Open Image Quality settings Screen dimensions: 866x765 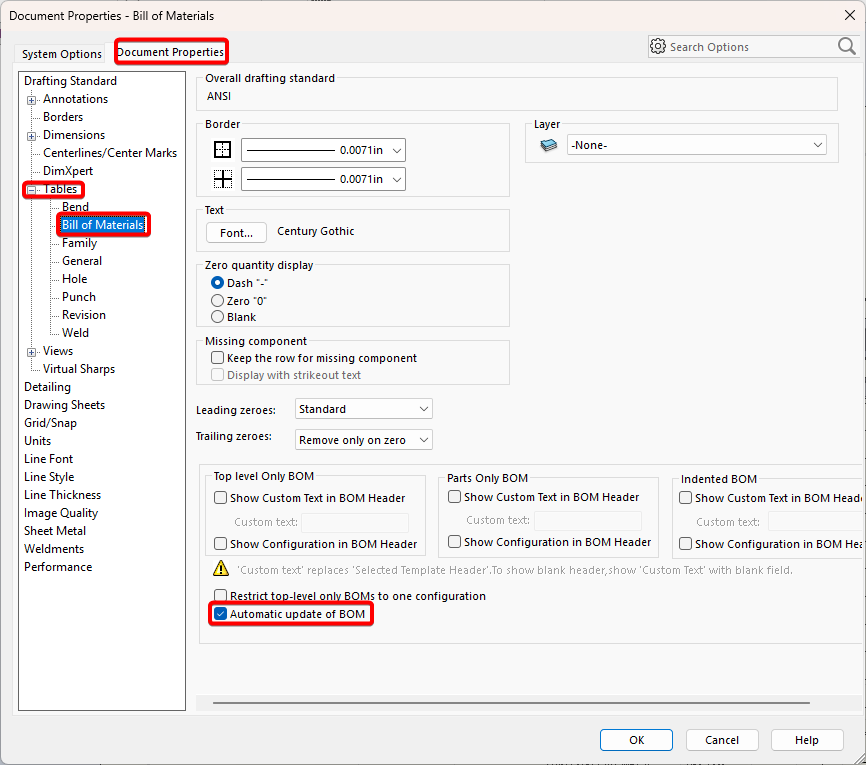[61, 513]
